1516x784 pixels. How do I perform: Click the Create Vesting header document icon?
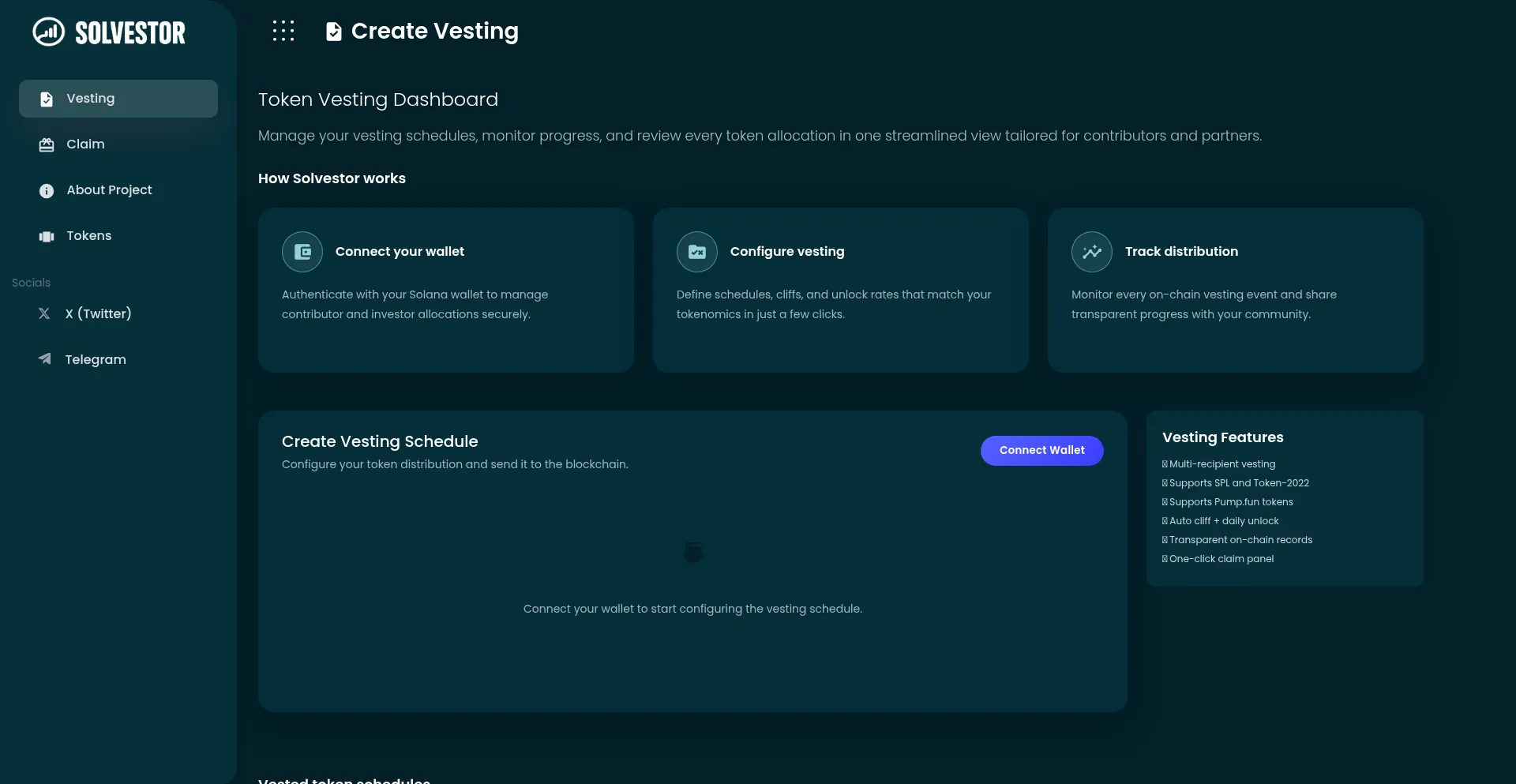[x=334, y=32]
